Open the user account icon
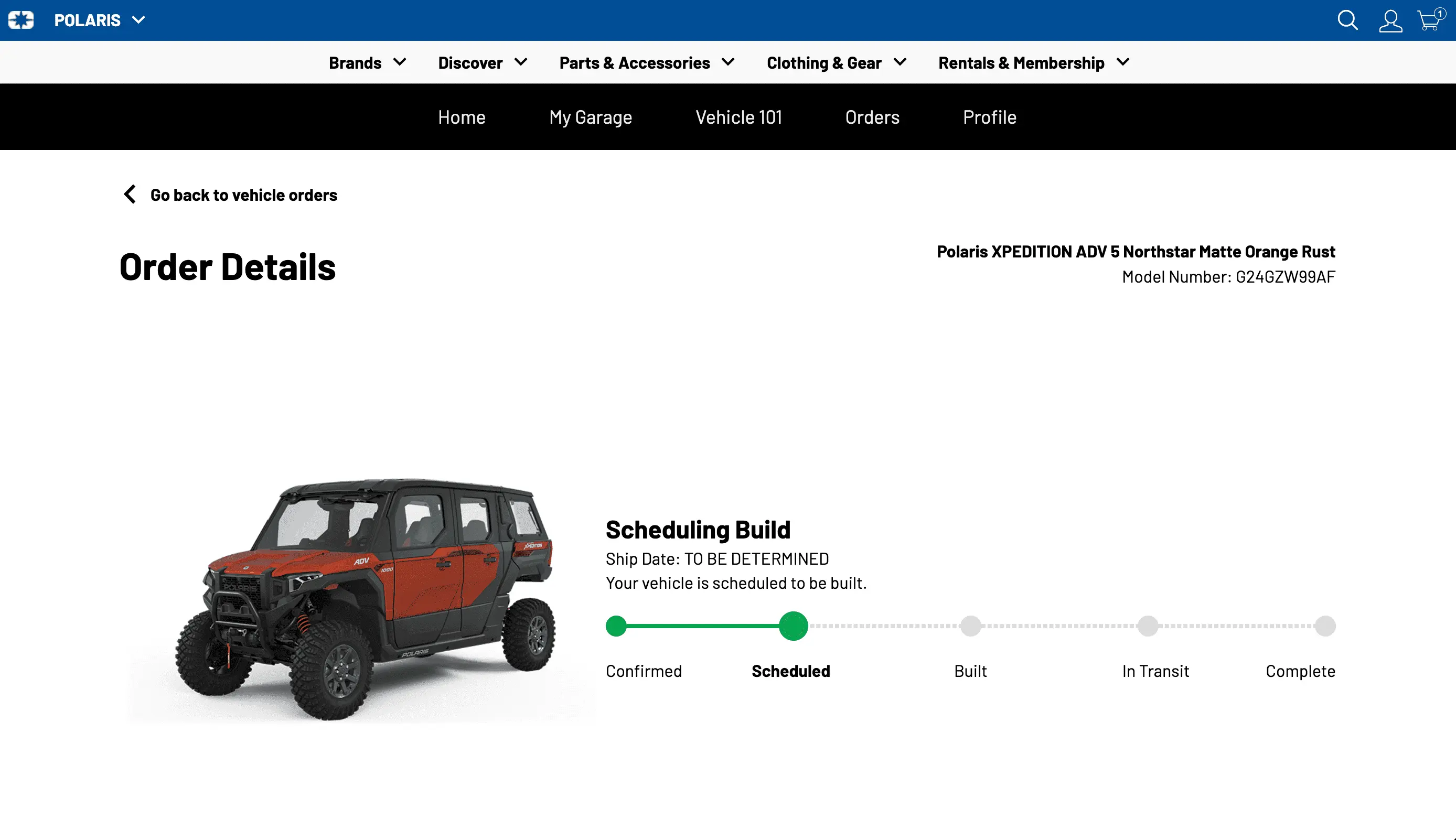 1390,21
